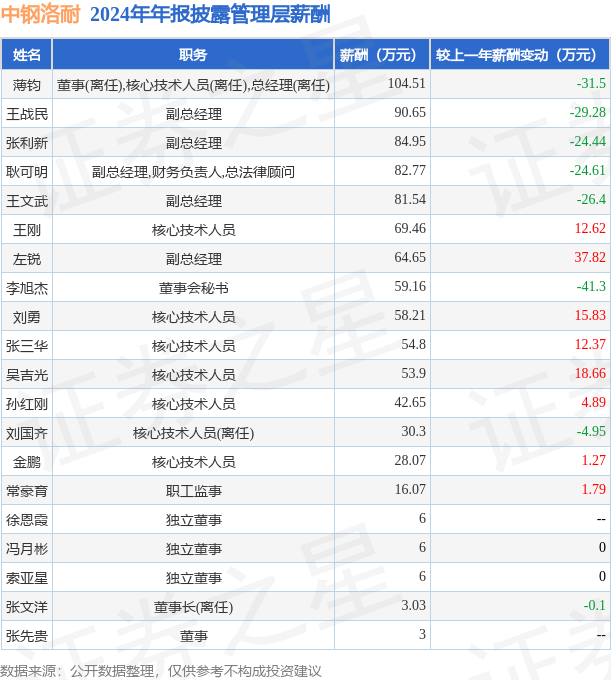
Task: Select the name cell 张三华
Action: [26, 347]
